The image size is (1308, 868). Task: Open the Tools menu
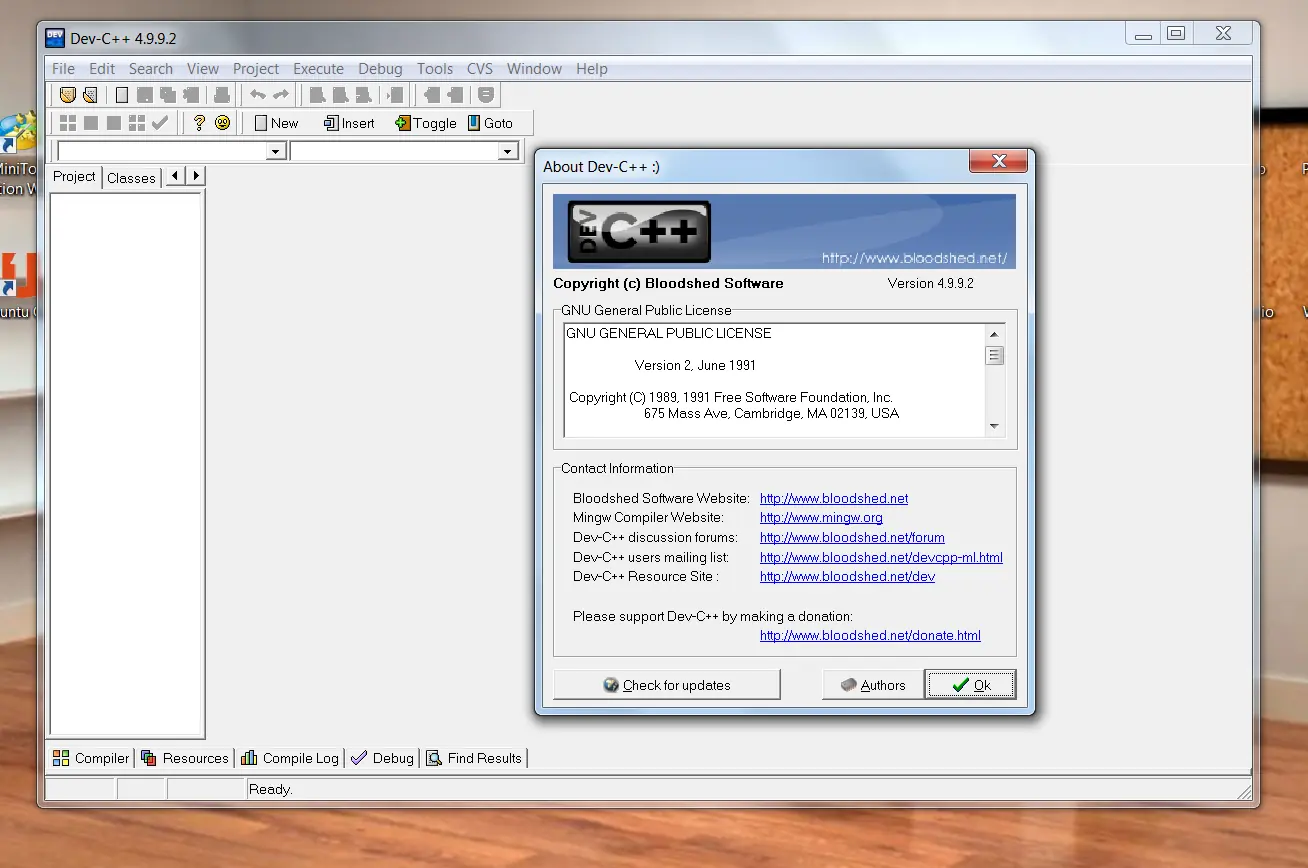pos(435,69)
